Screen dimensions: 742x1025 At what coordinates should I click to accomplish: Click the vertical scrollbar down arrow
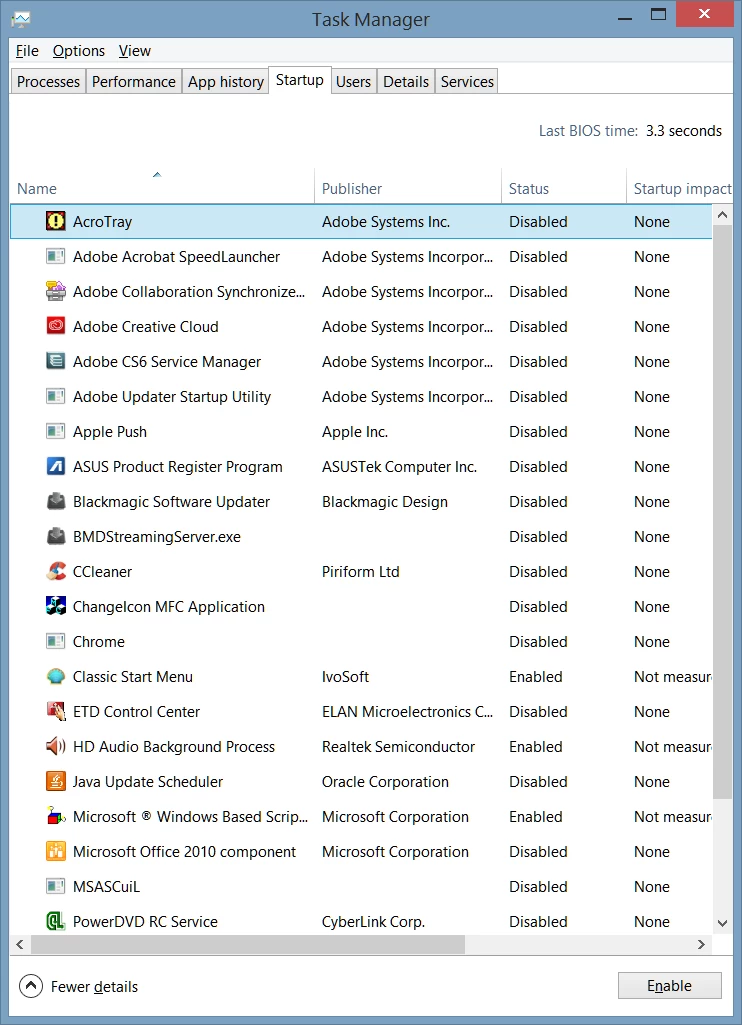(x=722, y=923)
